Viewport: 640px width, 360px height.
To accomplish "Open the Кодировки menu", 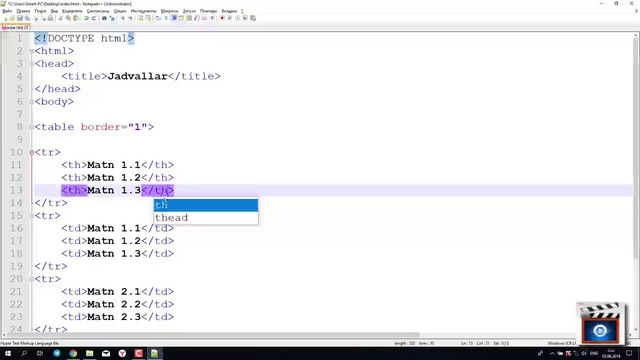I will tap(72, 11).
